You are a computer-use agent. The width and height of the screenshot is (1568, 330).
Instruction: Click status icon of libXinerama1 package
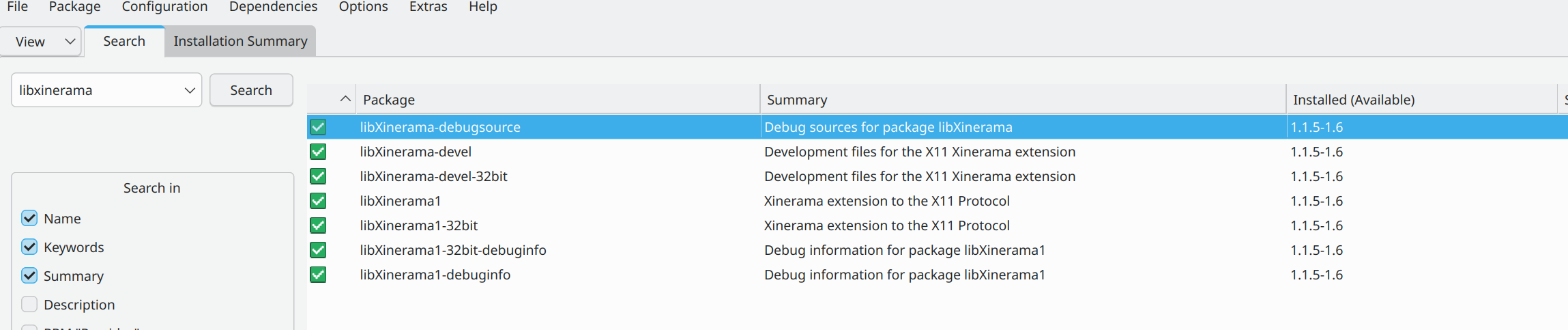(x=318, y=201)
